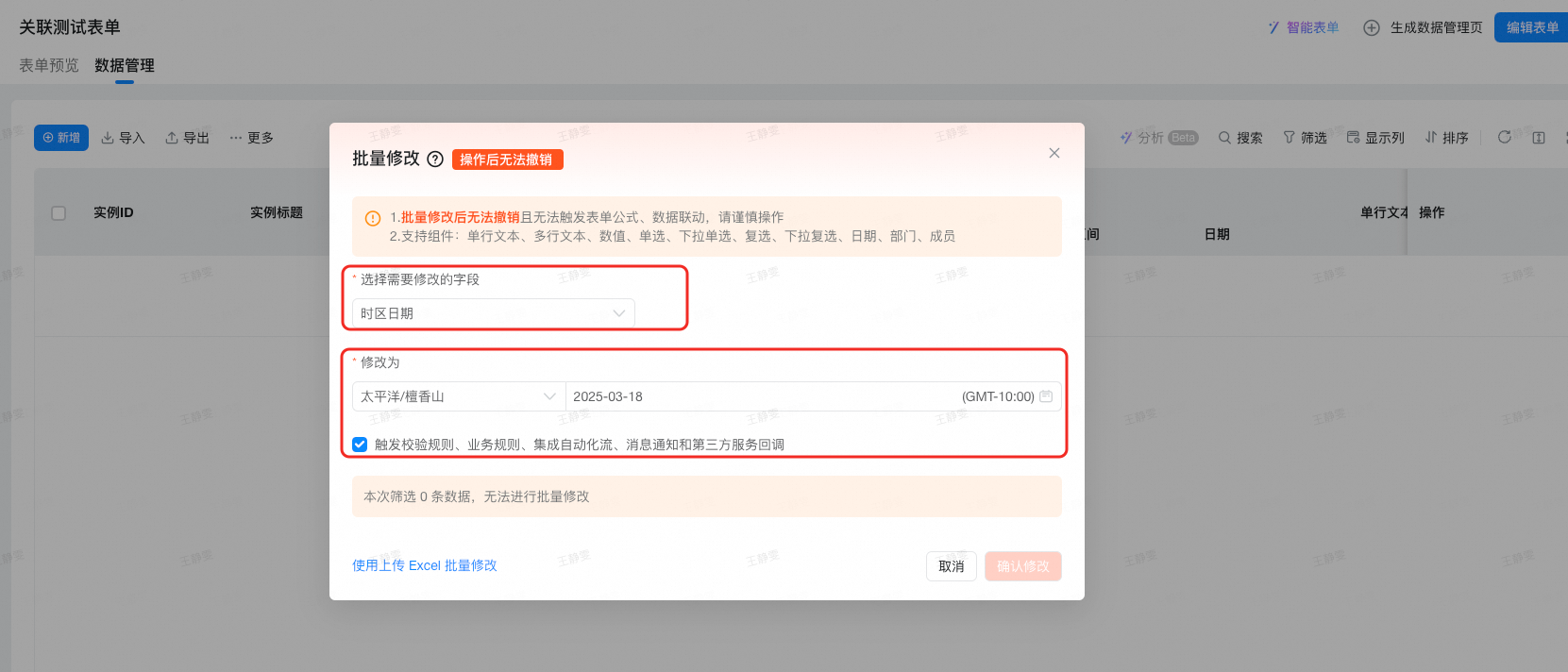The image size is (1568, 672).
Task: Click the help question mark next to 批量修改
Action: (435, 160)
